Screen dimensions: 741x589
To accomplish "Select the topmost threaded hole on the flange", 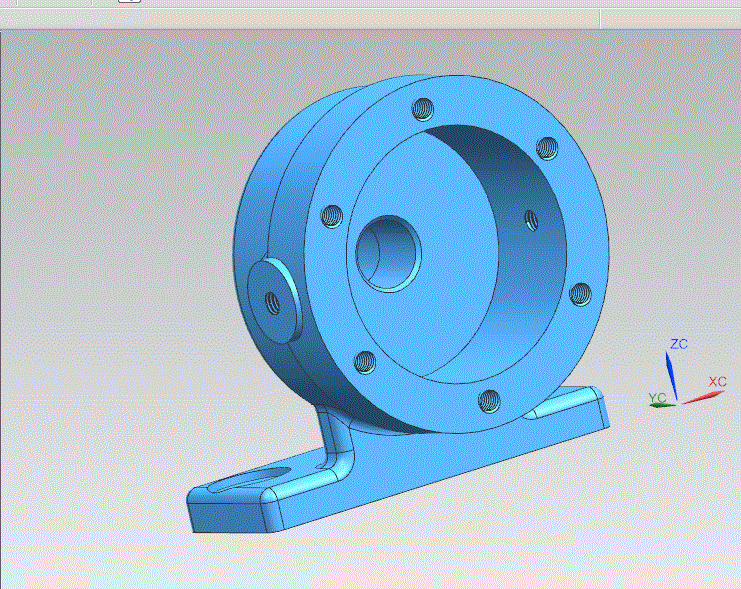I will [x=423, y=109].
